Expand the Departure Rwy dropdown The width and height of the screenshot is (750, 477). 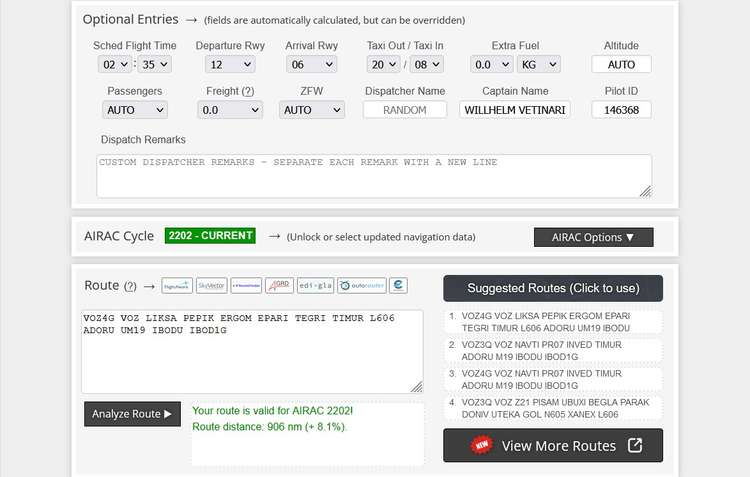tap(230, 64)
